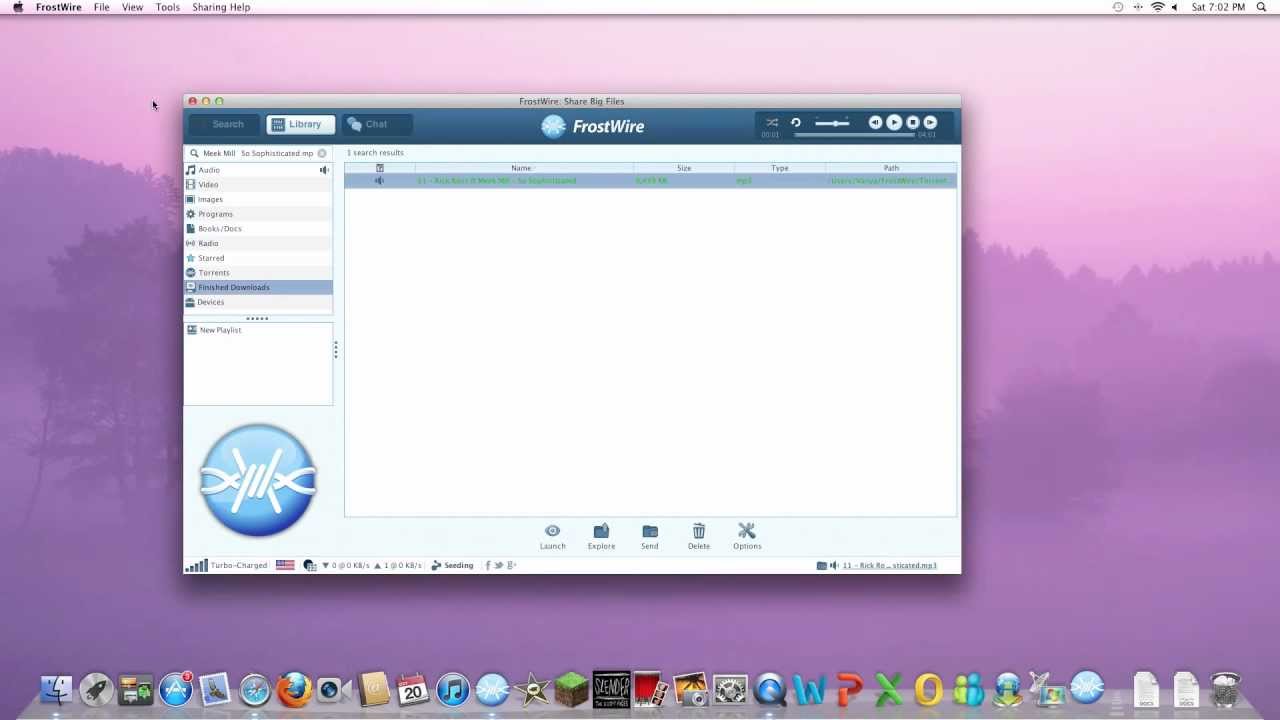Switch to the Search tab
1280x720 pixels.
click(x=224, y=124)
